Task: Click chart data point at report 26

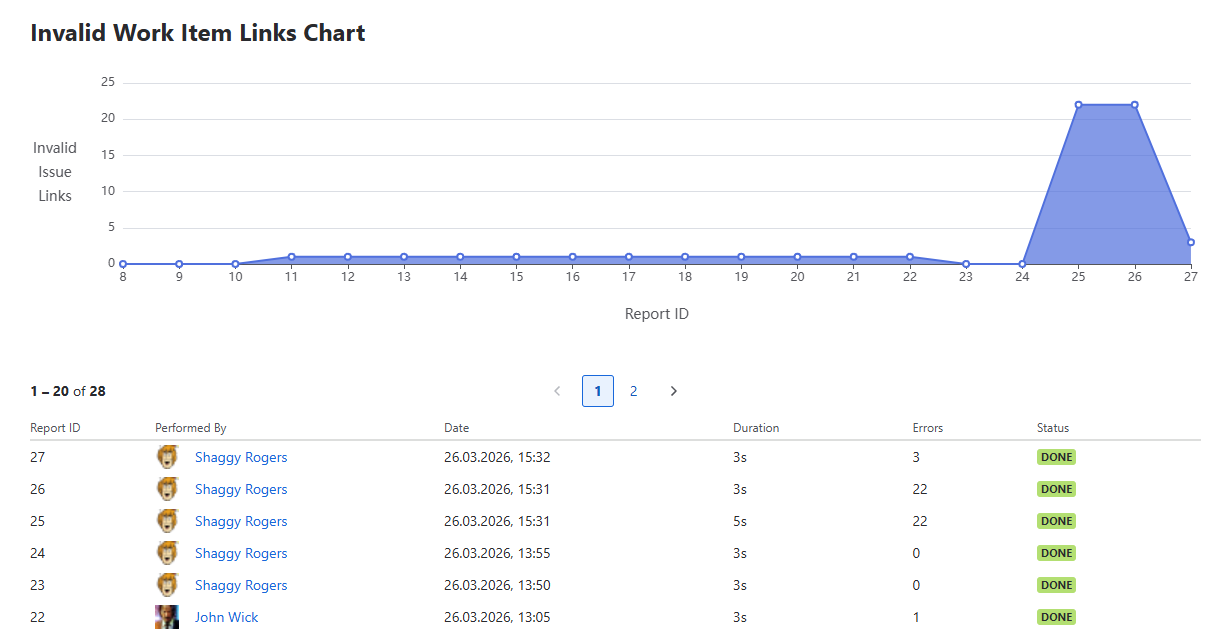Action: 1134,105
